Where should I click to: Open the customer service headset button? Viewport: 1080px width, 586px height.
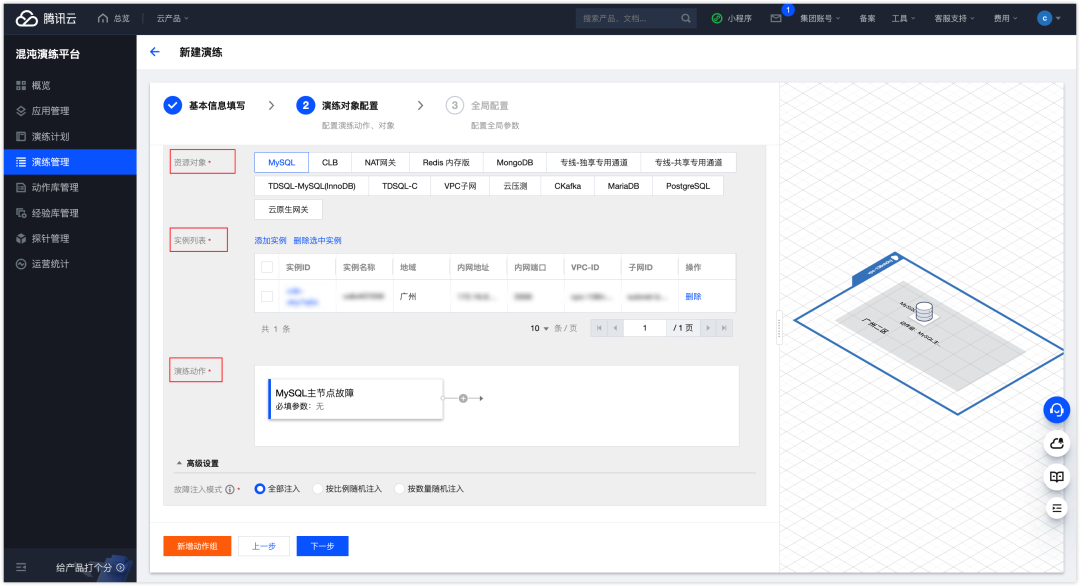tap(1057, 410)
